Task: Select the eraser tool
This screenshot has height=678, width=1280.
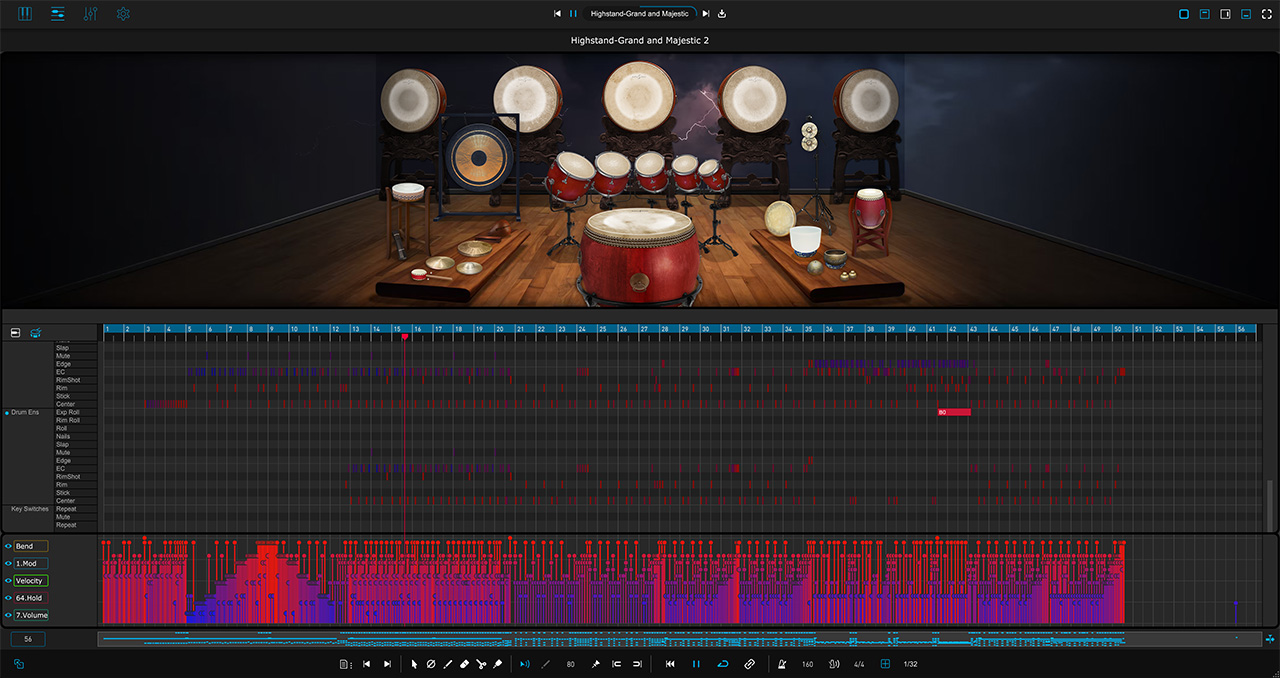Action: (x=464, y=664)
